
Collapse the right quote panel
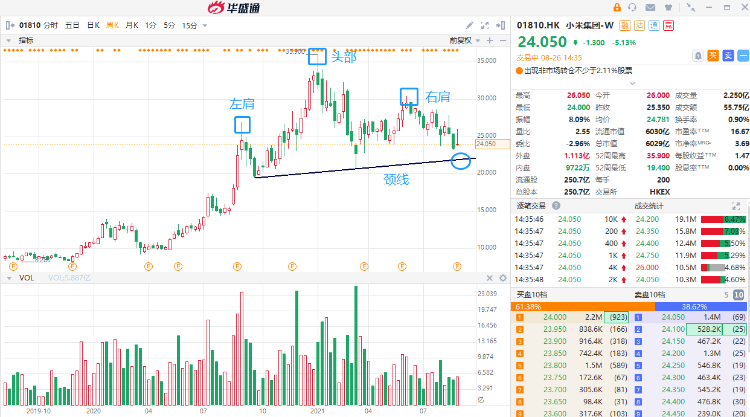500,25
